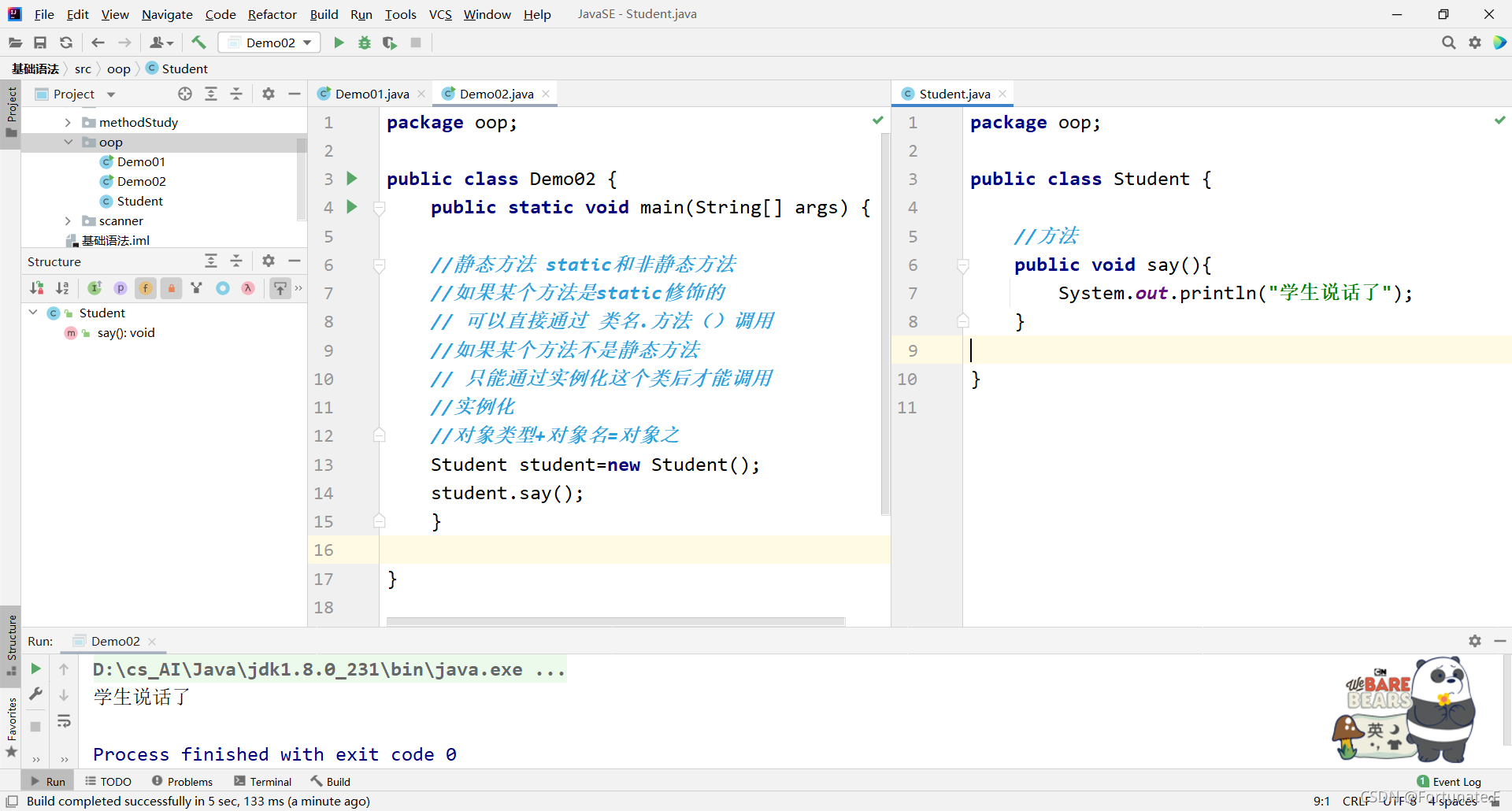Toggle sort by visibility in Structure
This screenshot has width=1512, height=811.
coord(36,288)
